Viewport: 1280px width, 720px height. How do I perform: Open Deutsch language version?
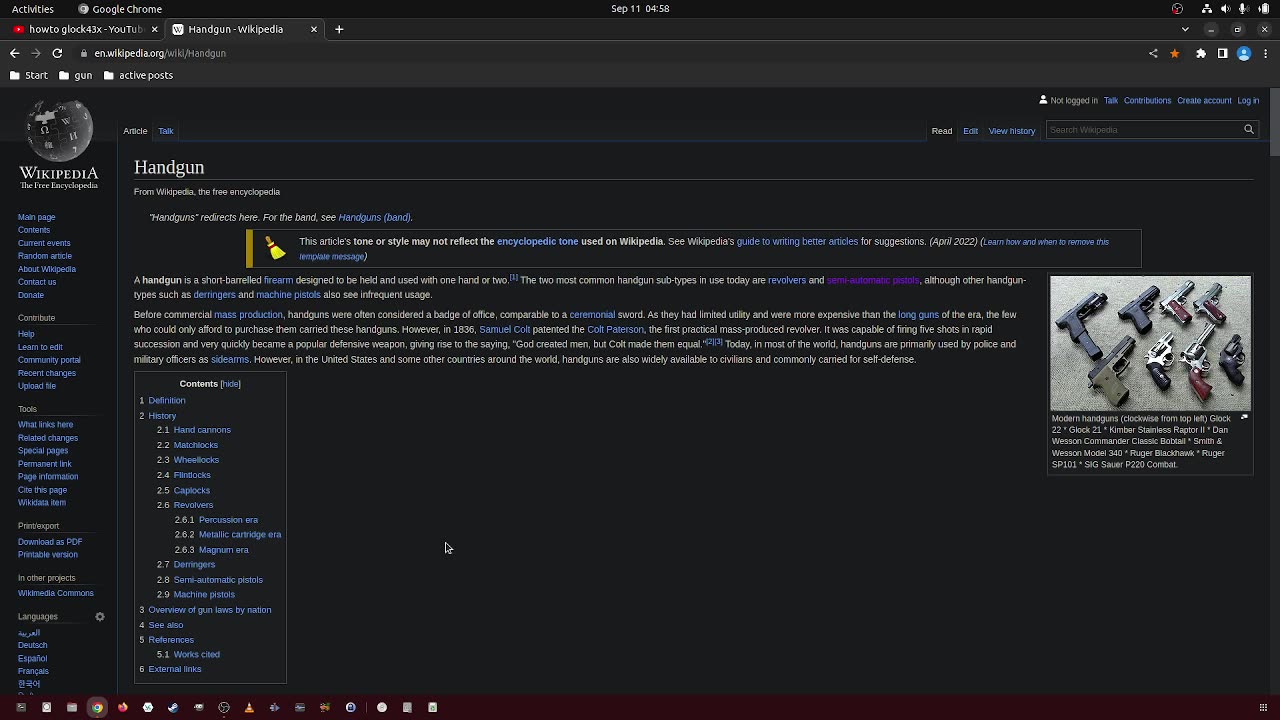[x=32, y=646]
